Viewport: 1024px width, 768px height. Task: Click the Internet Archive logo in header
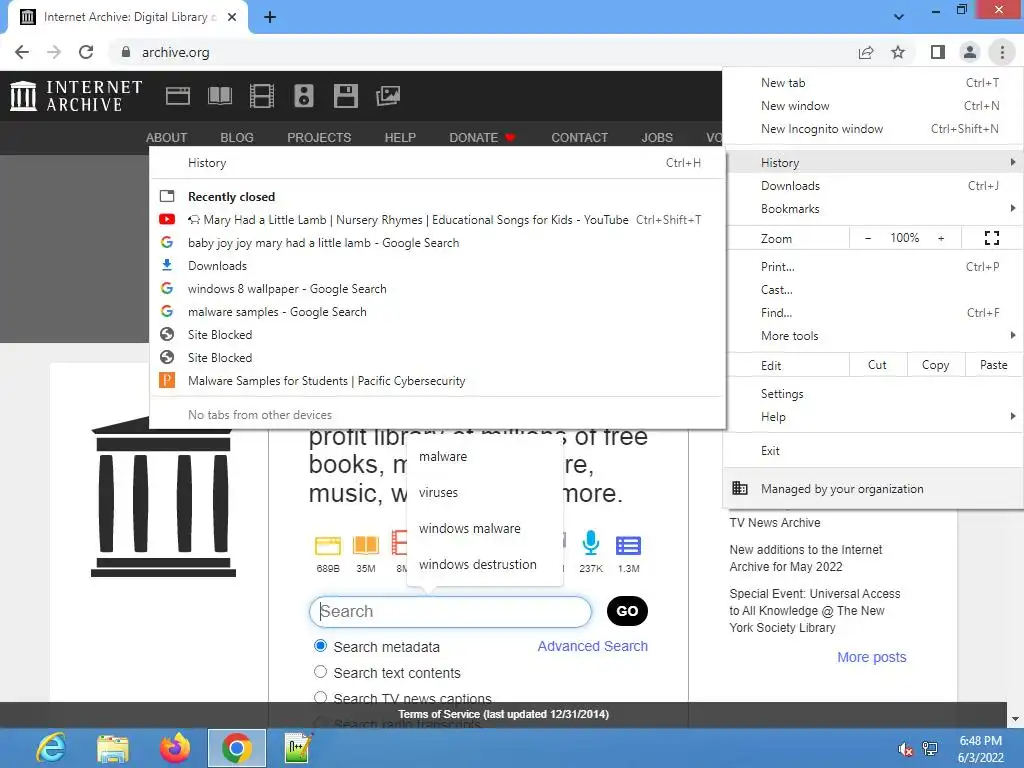tap(76, 95)
